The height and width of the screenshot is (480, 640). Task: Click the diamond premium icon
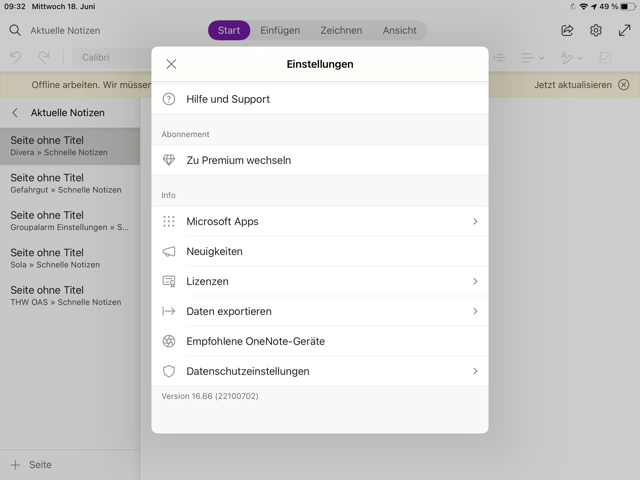click(x=169, y=160)
